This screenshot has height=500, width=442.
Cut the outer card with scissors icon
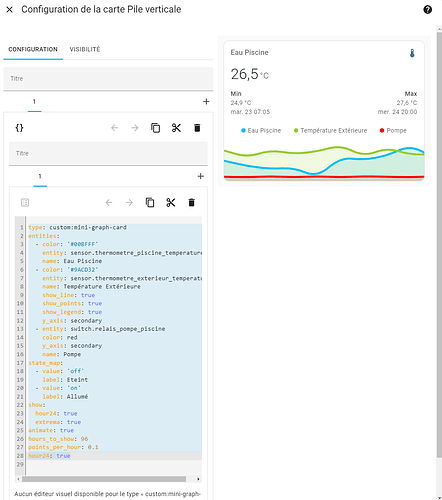click(x=176, y=128)
